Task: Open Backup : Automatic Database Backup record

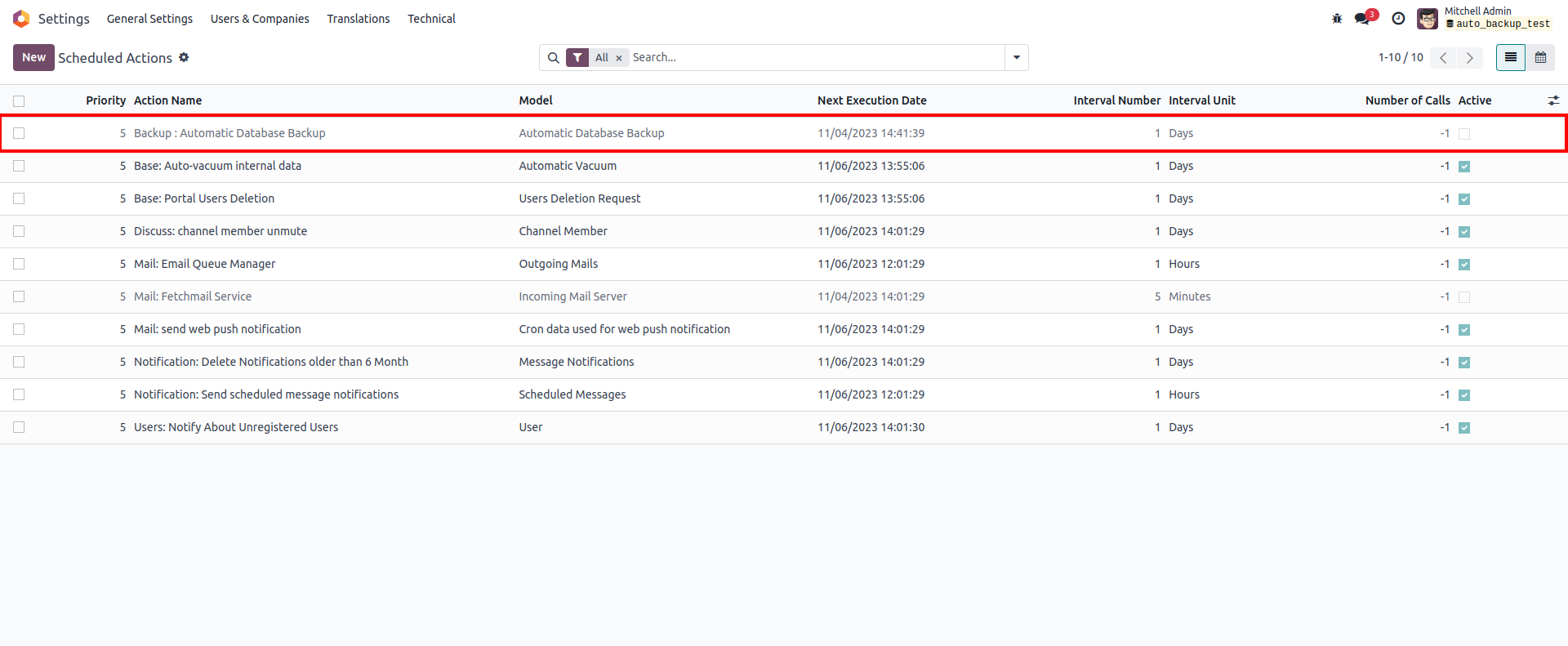Action: (229, 133)
